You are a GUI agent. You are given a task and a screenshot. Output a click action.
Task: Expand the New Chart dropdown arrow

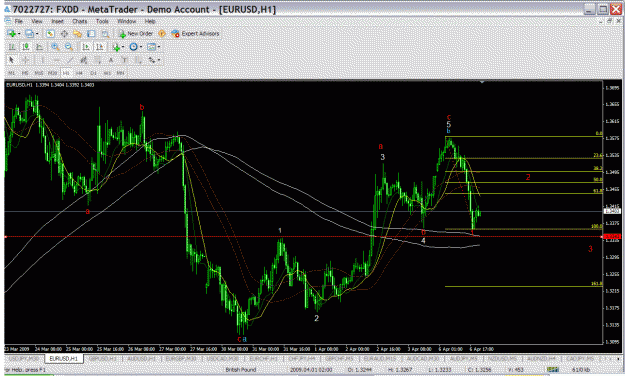point(19,33)
